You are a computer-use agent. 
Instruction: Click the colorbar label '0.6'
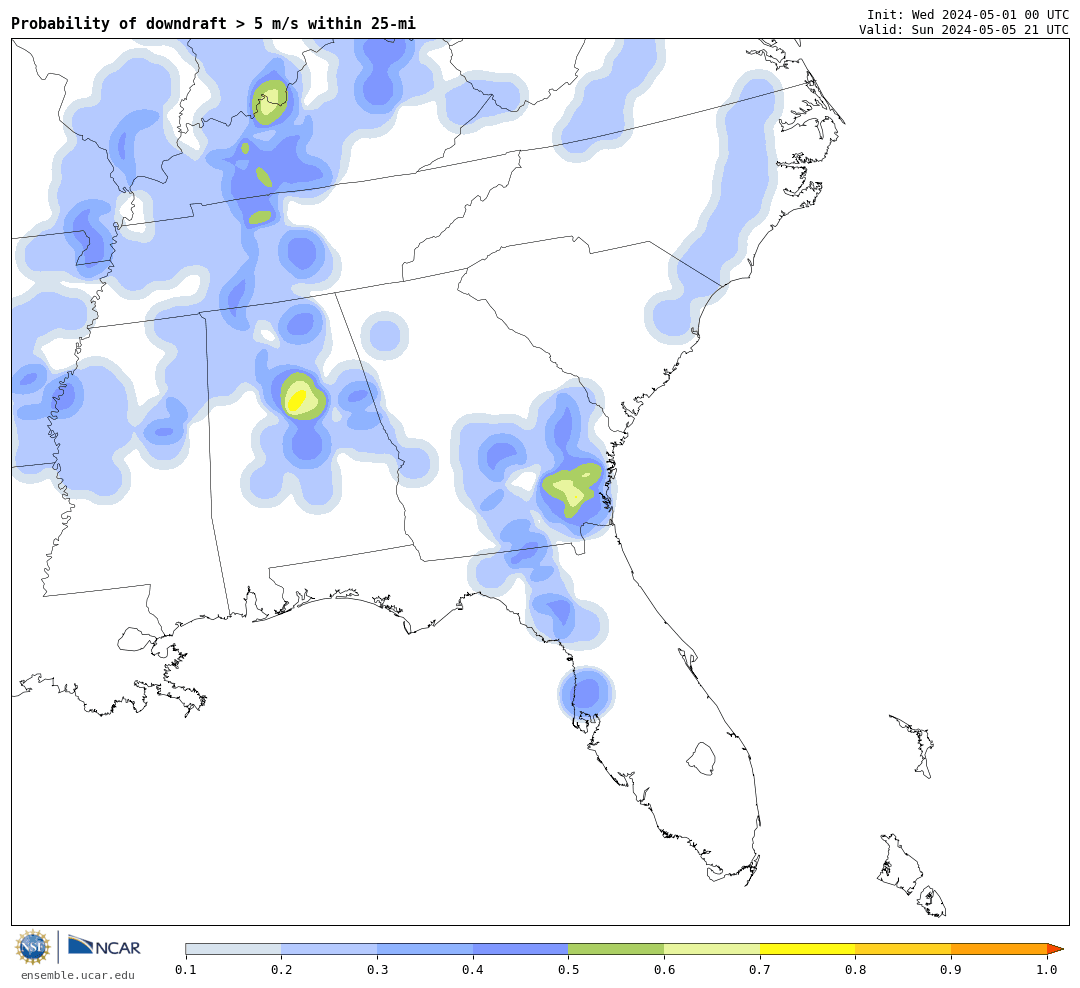click(x=664, y=970)
